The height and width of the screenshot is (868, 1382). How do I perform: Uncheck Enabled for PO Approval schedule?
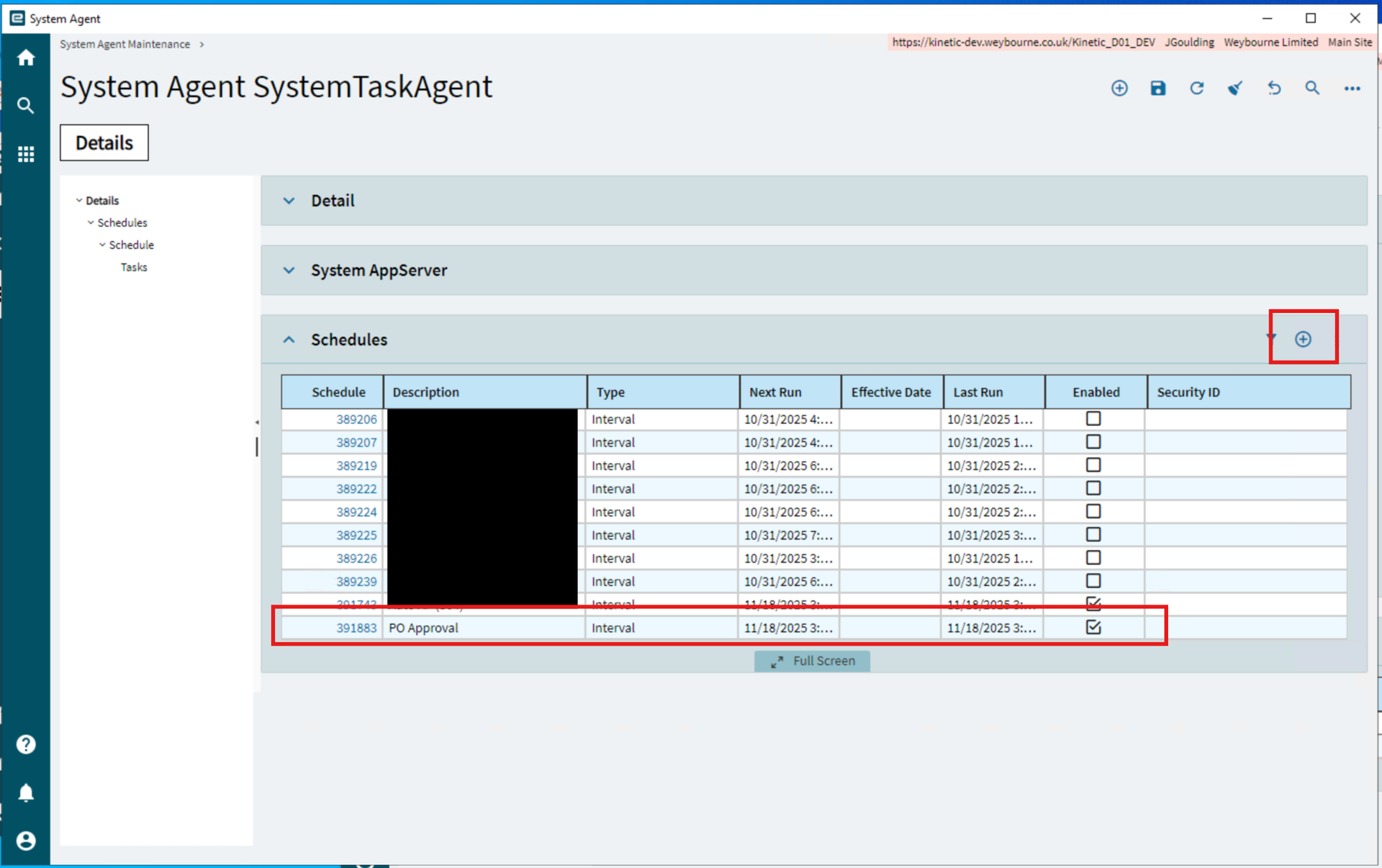pyautogui.click(x=1093, y=627)
